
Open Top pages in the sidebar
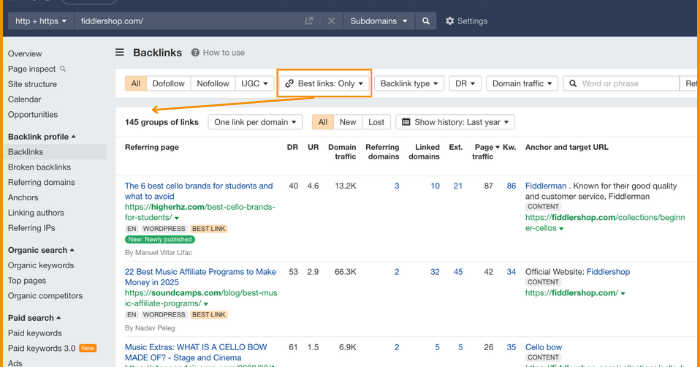point(27,280)
